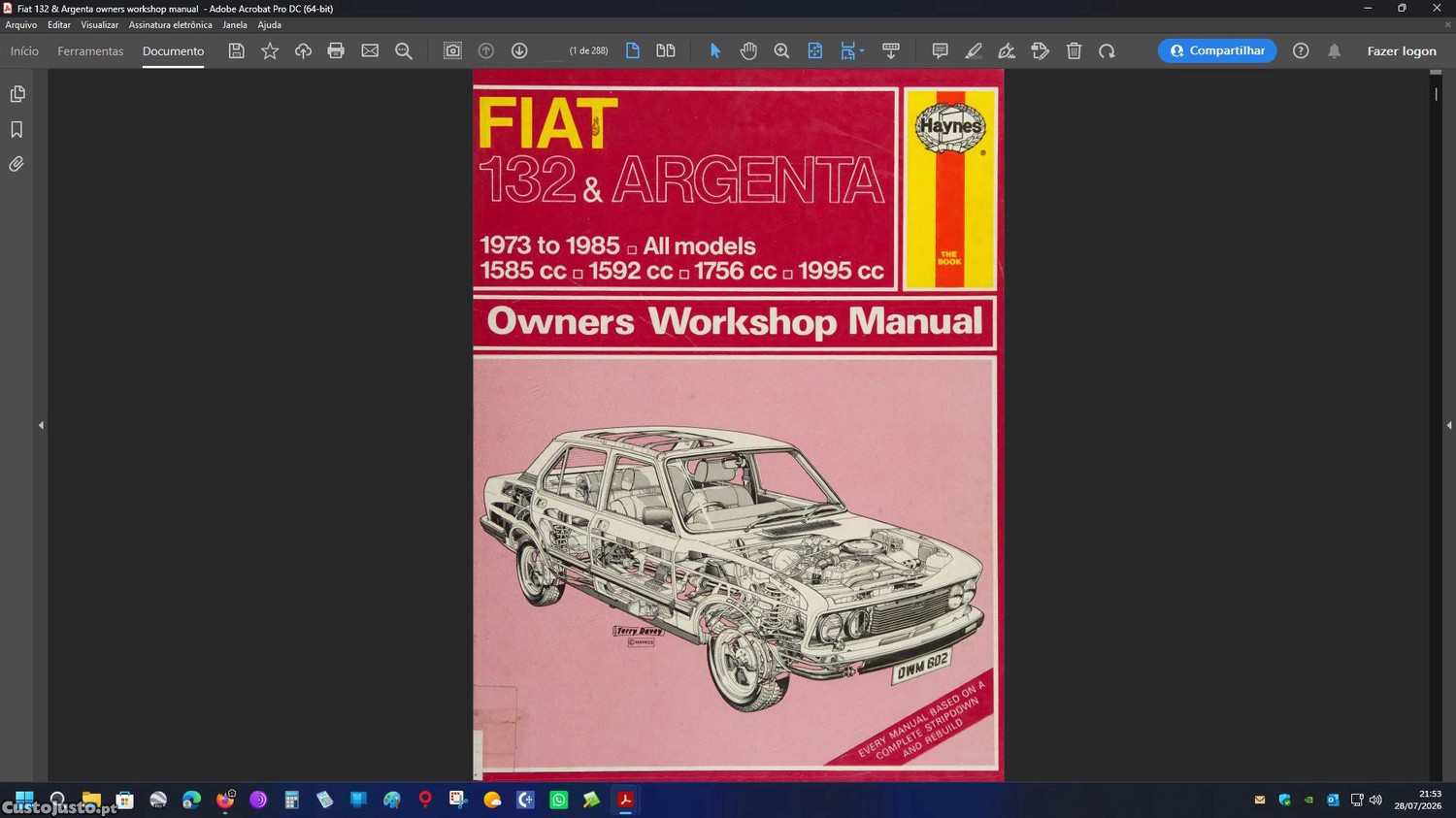Launch Firefox from the taskbar
Image resolution: width=1456 pixels, height=818 pixels.
tap(225, 800)
